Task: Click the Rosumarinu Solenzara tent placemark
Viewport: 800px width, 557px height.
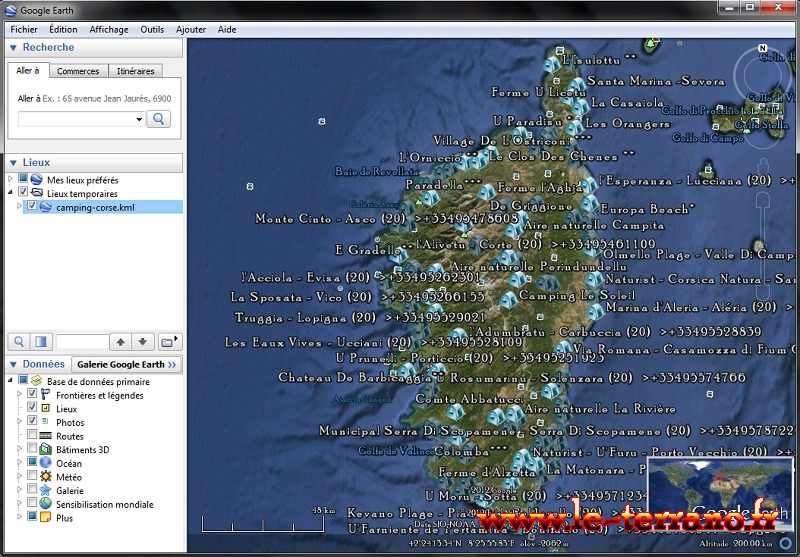Action: [x=550, y=391]
